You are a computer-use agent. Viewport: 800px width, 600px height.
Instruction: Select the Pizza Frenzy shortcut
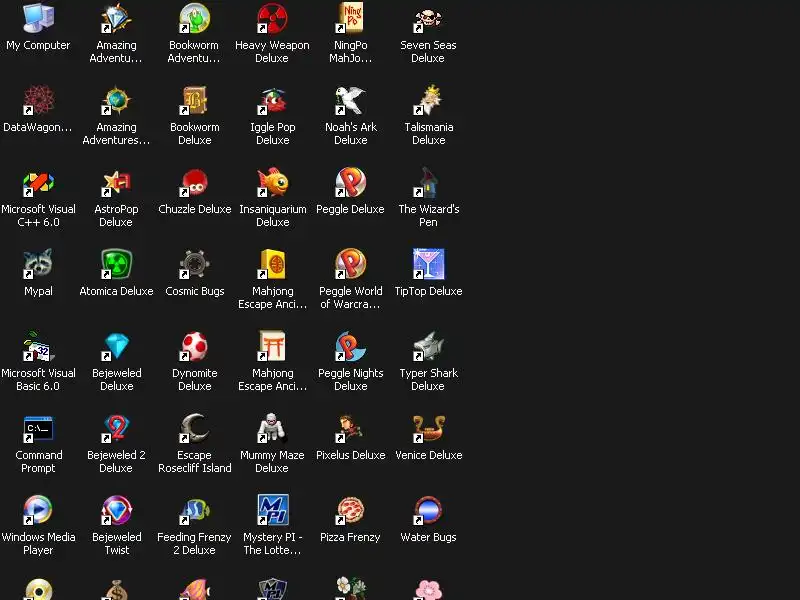(351, 510)
